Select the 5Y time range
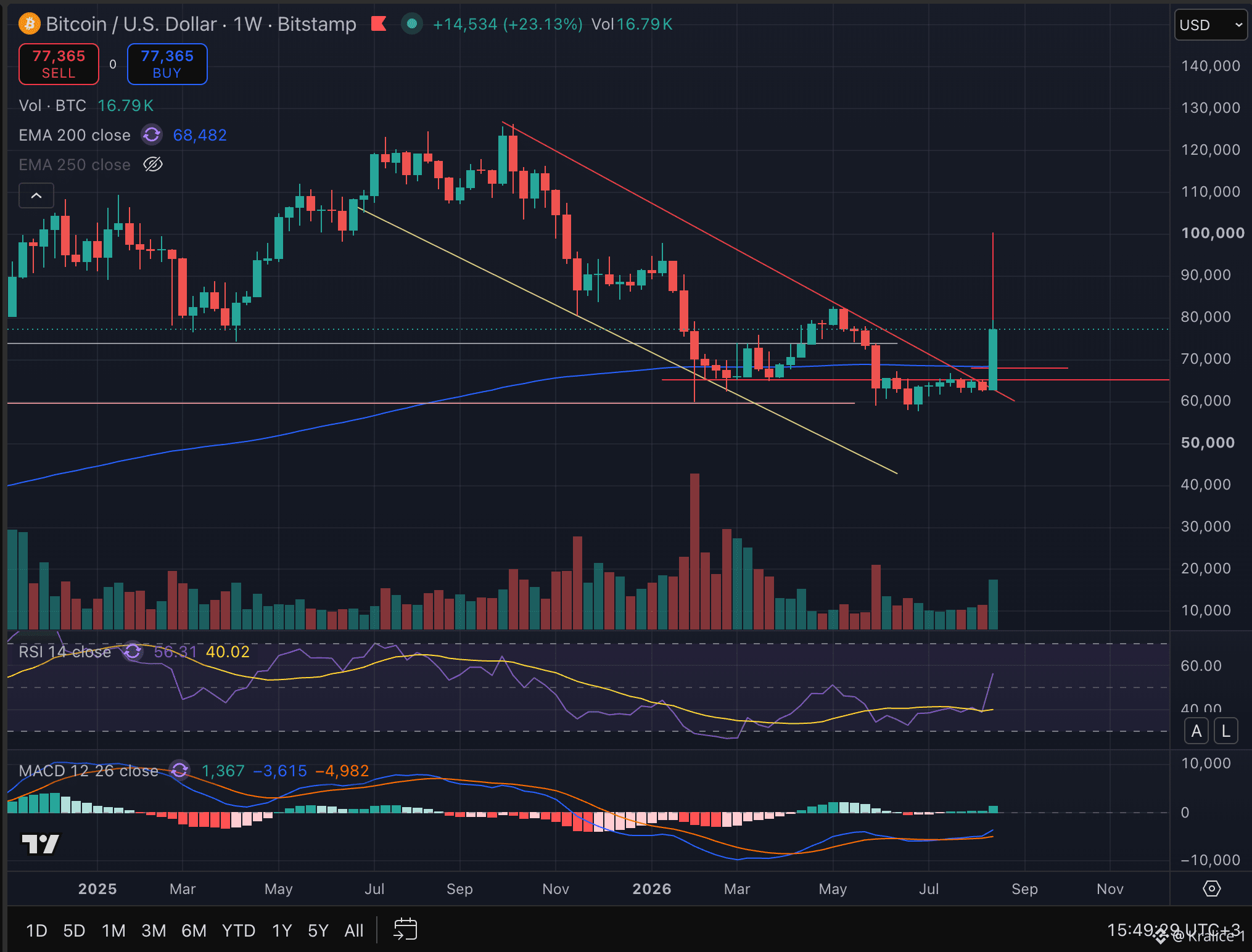This screenshot has height=952, width=1252. tap(318, 930)
